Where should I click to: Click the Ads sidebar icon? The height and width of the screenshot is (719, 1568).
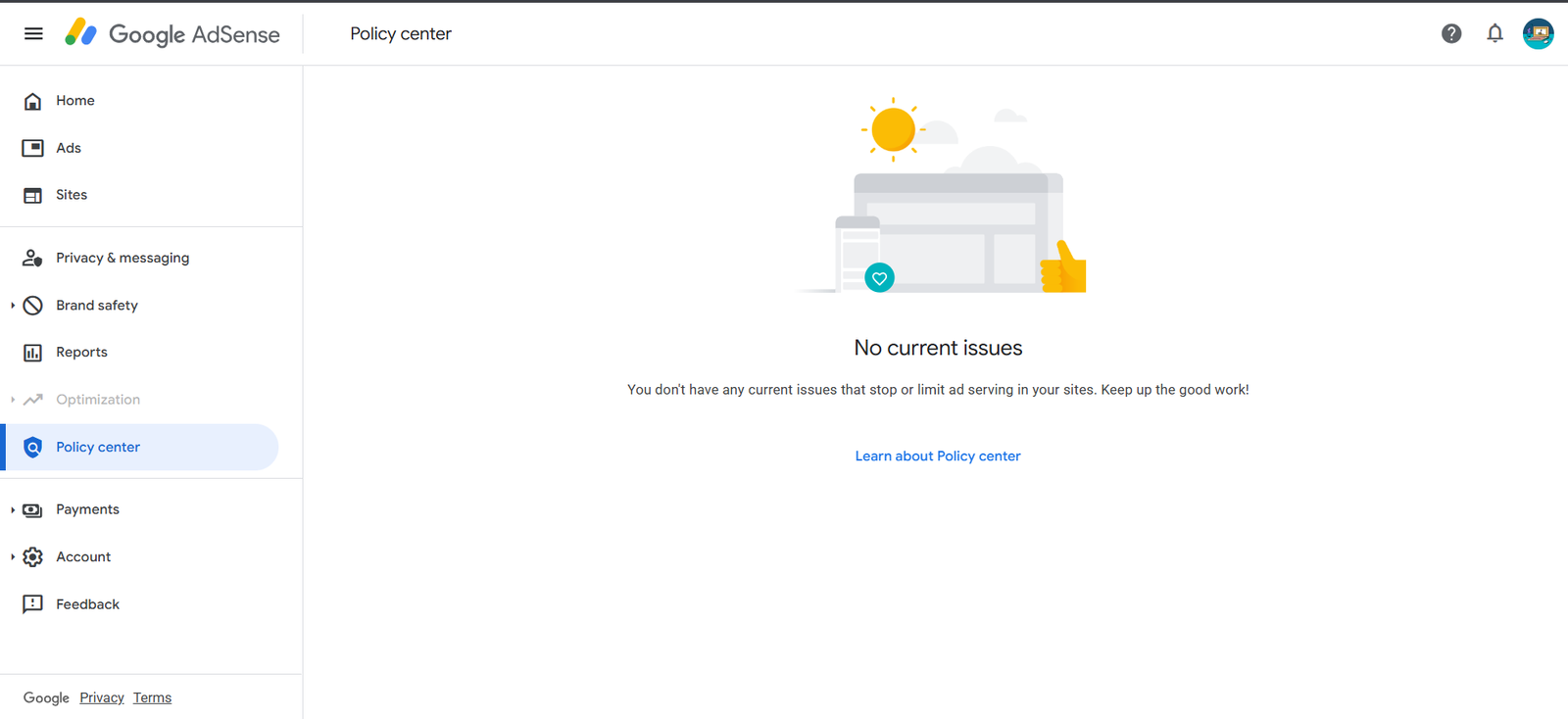32,148
